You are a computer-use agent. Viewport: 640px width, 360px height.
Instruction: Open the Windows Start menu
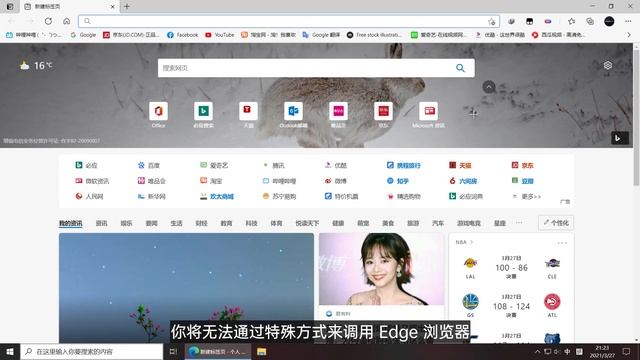tap(10, 351)
